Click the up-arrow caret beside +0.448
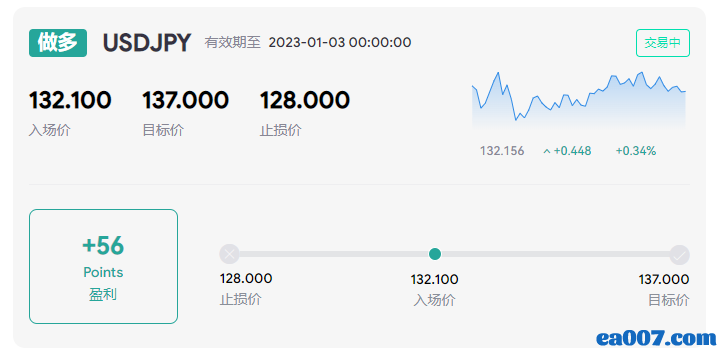726x362 pixels. point(547,151)
